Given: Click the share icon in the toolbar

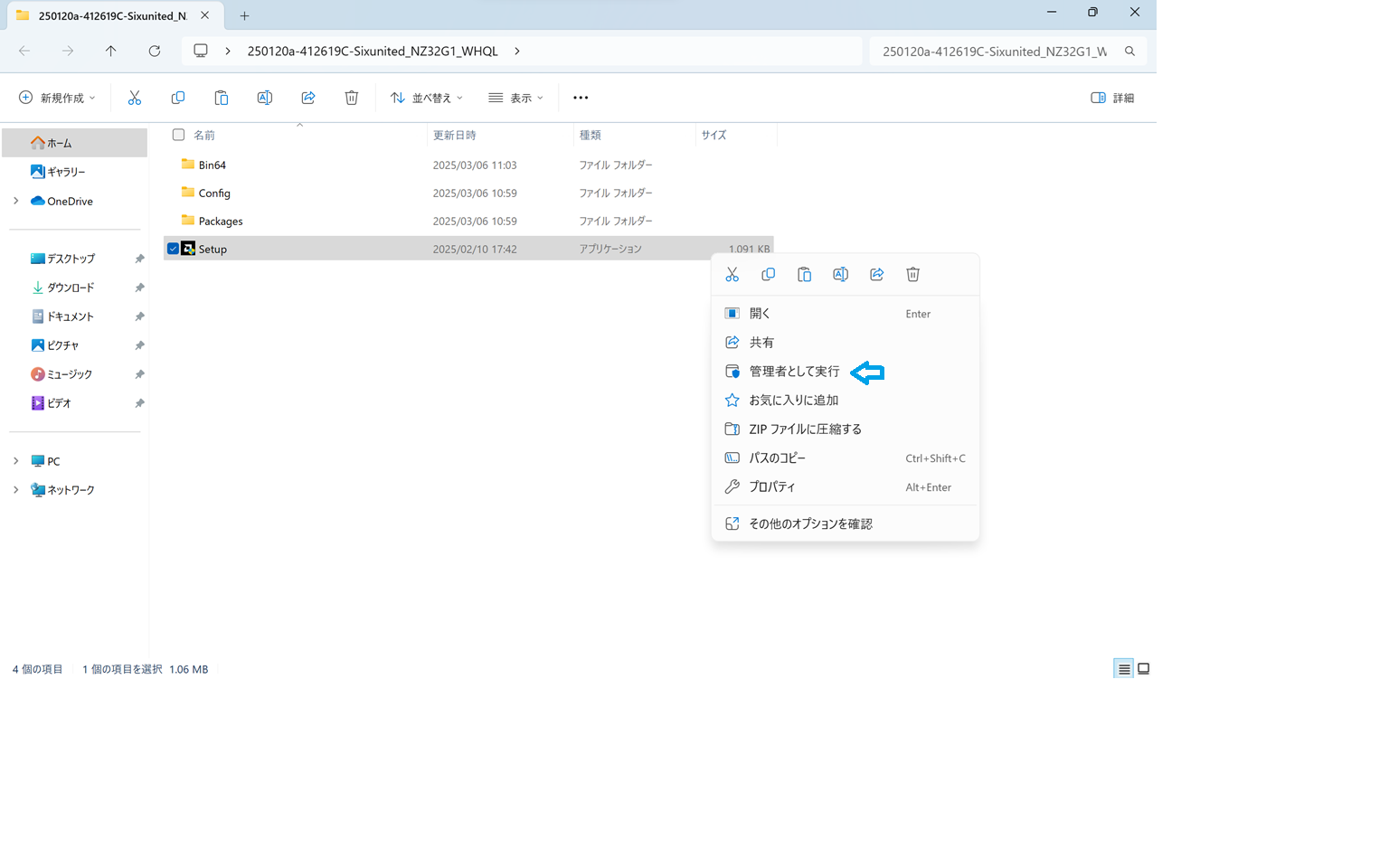Looking at the screenshot, I should (x=307, y=98).
